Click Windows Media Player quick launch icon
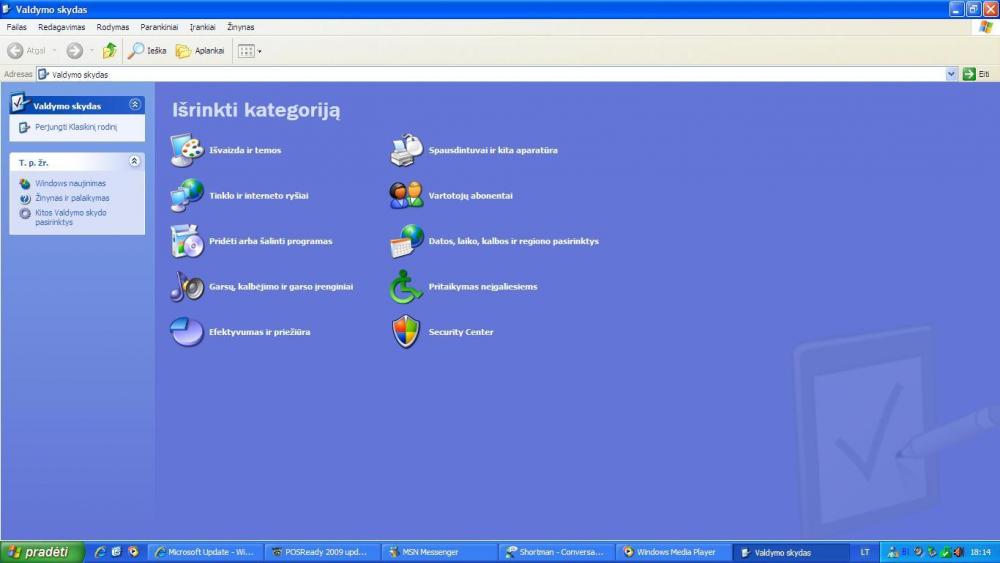Viewport: 1000px width, 563px height. point(133,552)
